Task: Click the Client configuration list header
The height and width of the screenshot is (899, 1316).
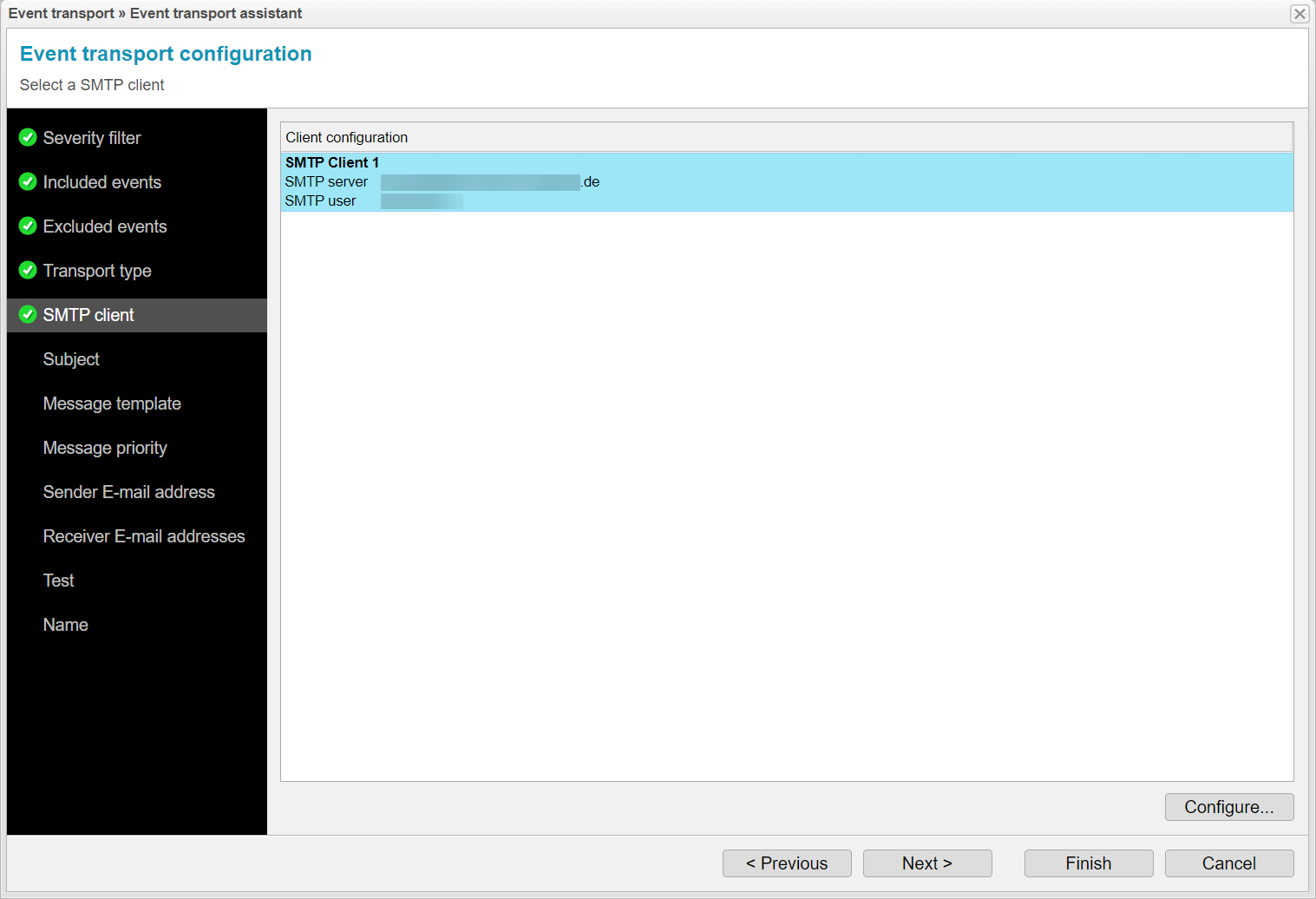Action: (347, 137)
